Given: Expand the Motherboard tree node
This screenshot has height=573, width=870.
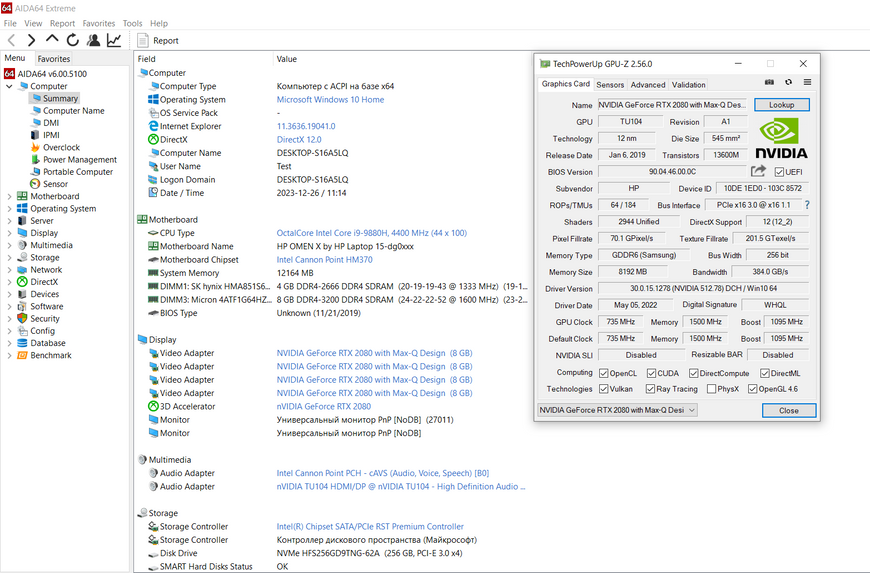Looking at the screenshot, I should pyautogui.click(x=9, y=196).
